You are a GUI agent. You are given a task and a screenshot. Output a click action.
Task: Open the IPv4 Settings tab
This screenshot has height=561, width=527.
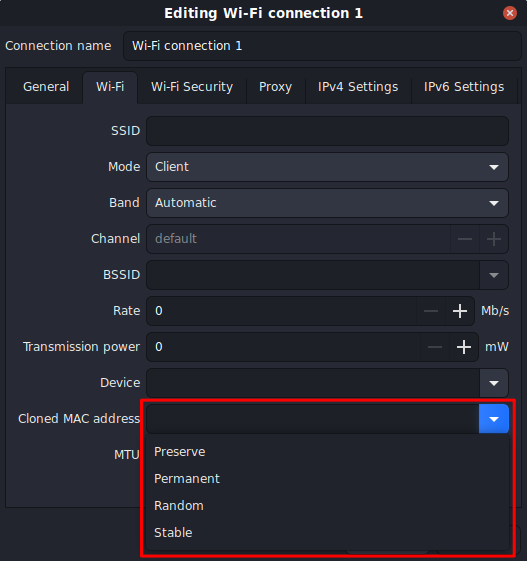(358, 87)
